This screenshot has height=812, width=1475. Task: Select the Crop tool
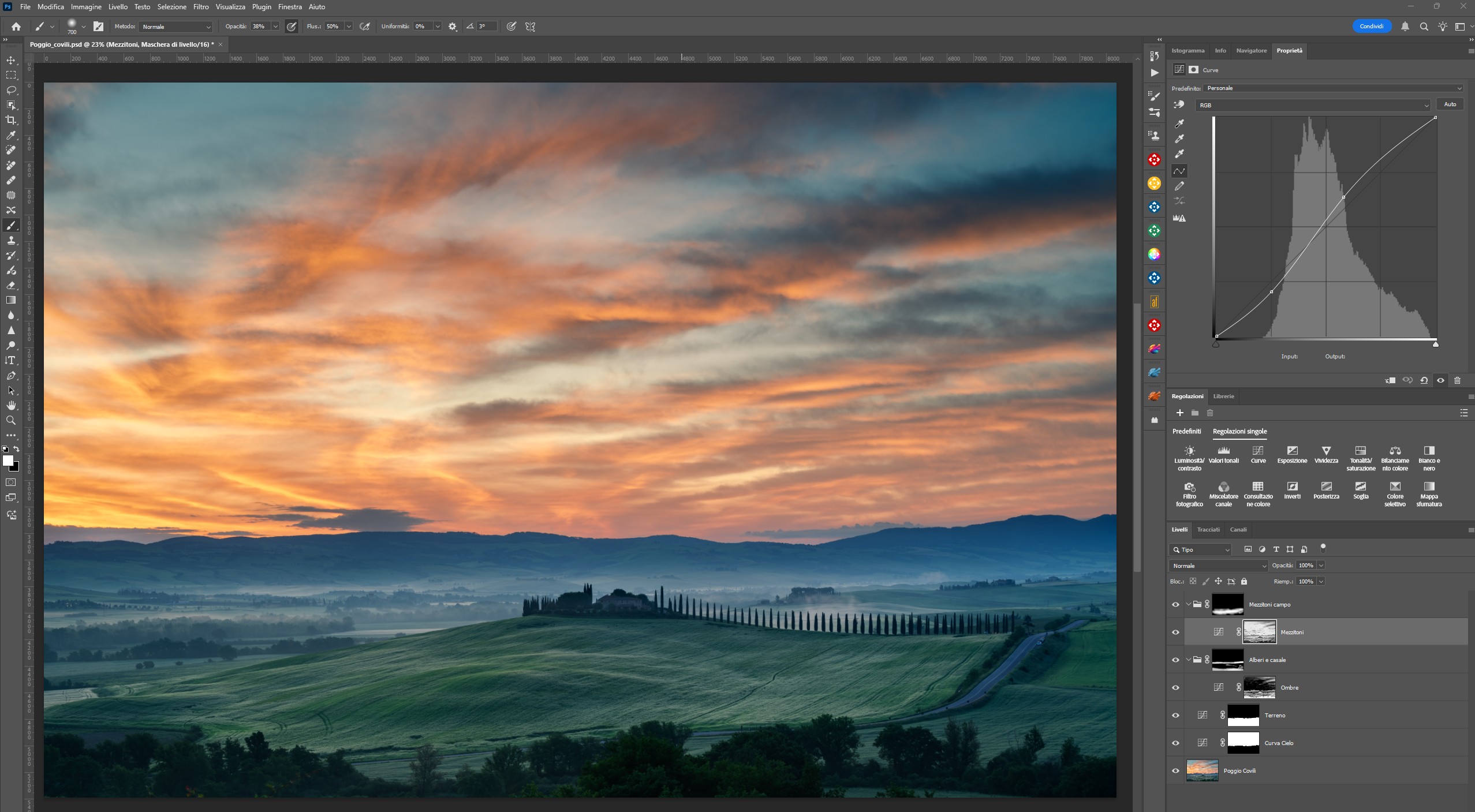pos(11,120)
